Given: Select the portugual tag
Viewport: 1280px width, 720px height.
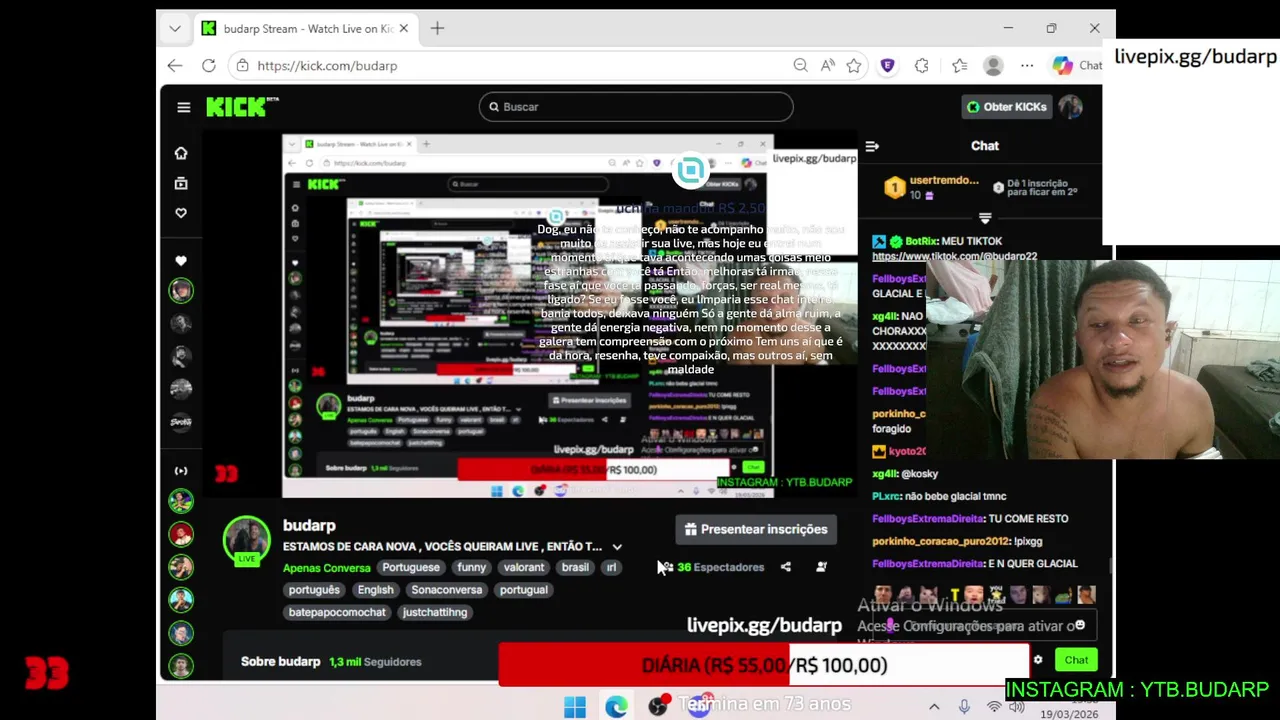Looking at the screenshot, I should pyautogui.click(x=524, y=590).
